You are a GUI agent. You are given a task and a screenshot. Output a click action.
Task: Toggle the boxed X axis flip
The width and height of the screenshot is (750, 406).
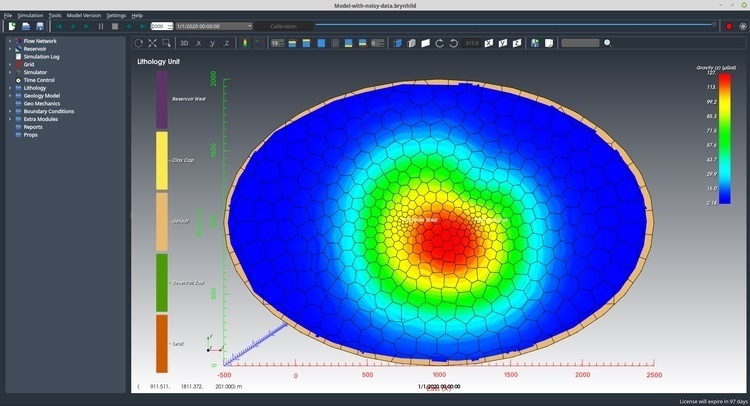489,43
